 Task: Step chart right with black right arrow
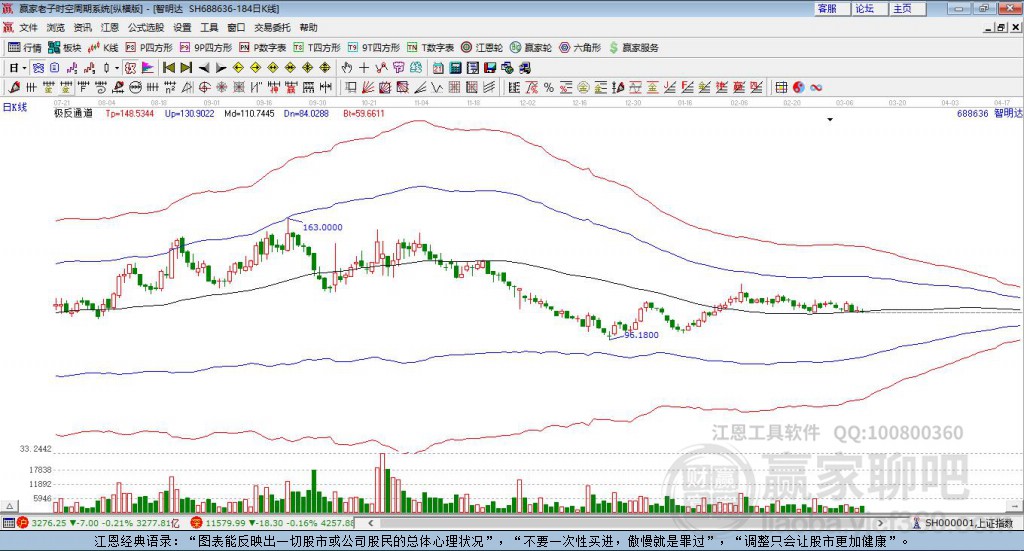click(x=221, y=68)
